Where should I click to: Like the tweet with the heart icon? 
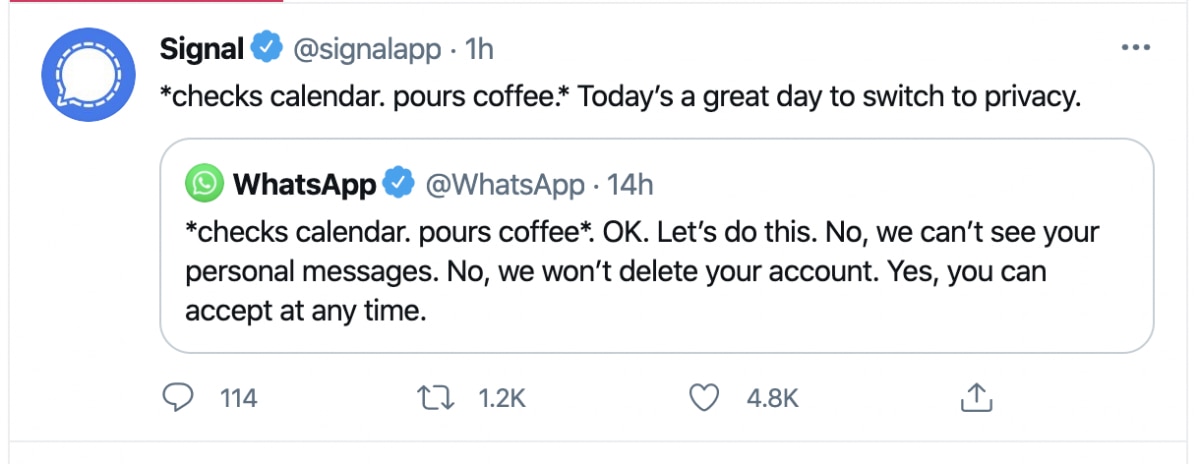click(x=706, y=398)
